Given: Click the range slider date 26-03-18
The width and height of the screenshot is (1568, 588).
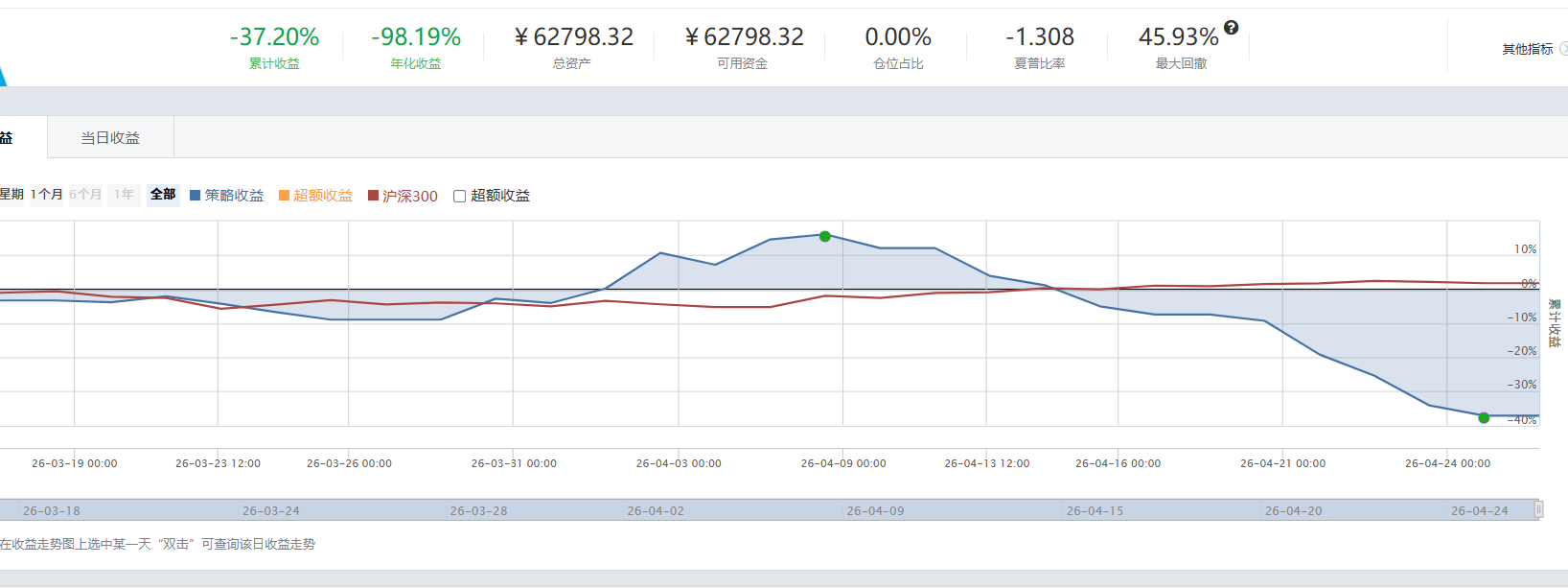Looking at the screenshot, I should pos(52,511).
